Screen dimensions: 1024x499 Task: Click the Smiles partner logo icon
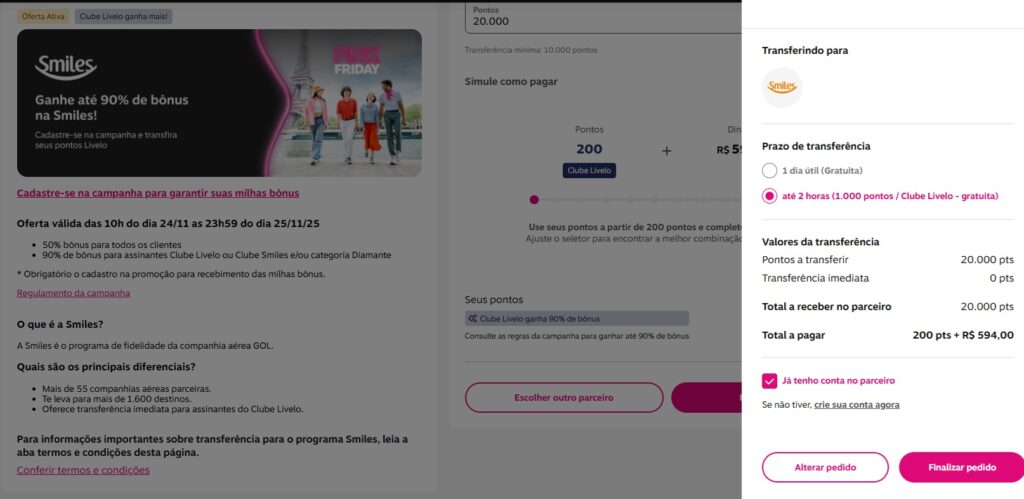782,88
